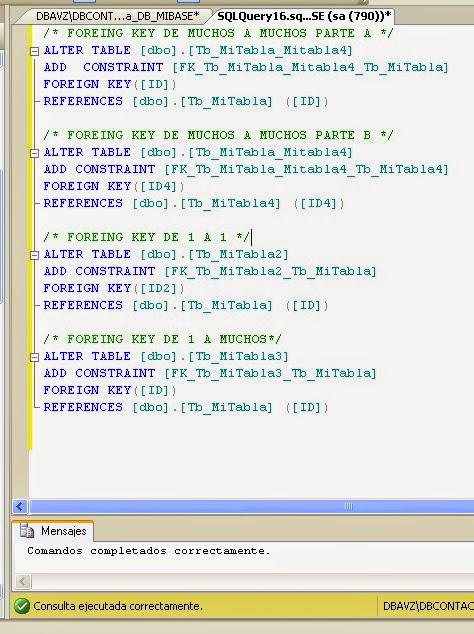Screen dimensions: 474x634
Task: Collapse the MUCHOS A MUCHOS PARTE B statement
Action: (34, 153)
